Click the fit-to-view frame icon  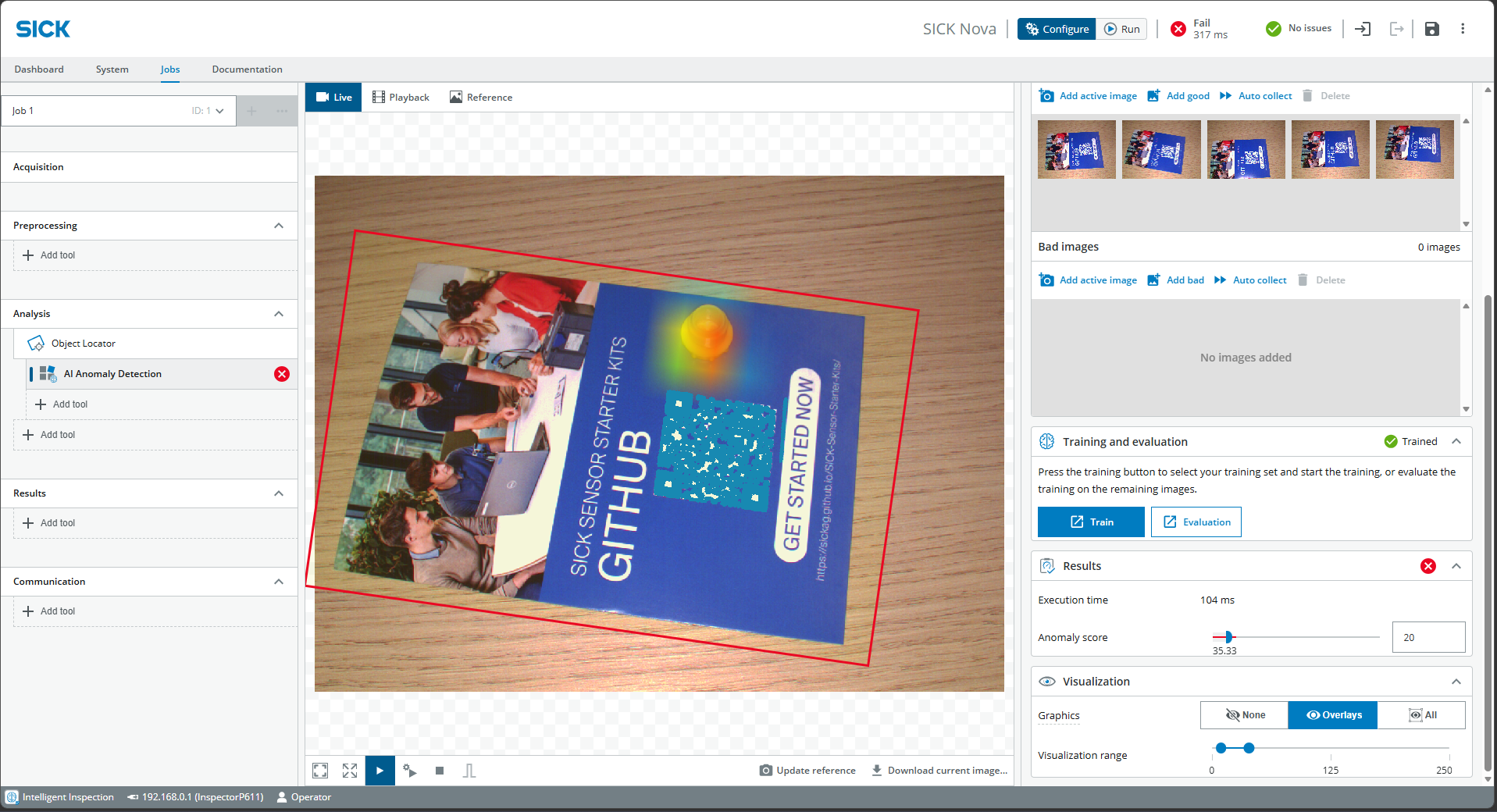[x=320, y=771]
